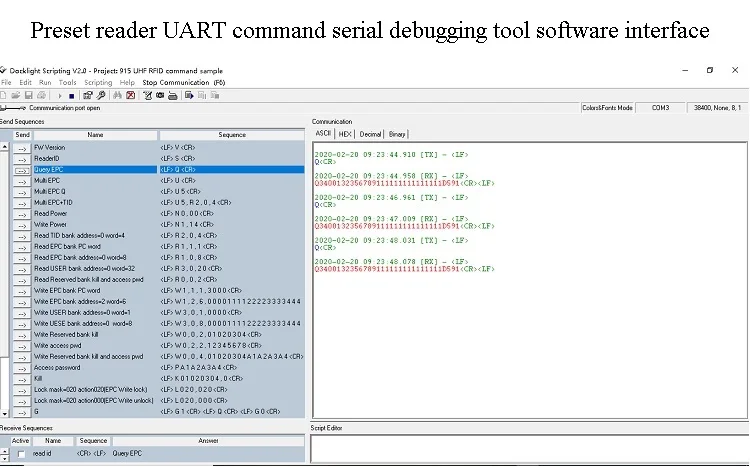Click the 'Read Reserved bank kill and access pwd' row

[168, 280]
